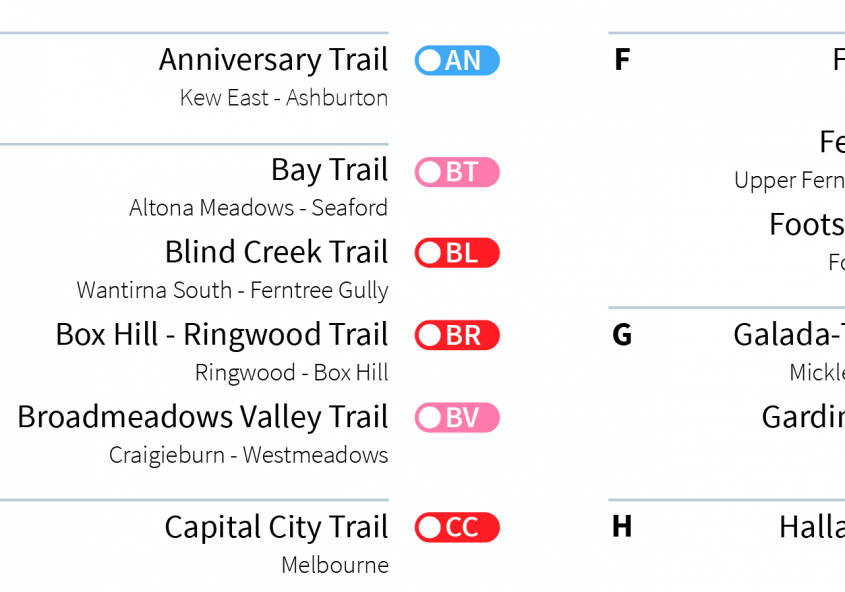
Task: Click the Craigieburn - Westmeadows subtitle
Action: tap(248, 455)
